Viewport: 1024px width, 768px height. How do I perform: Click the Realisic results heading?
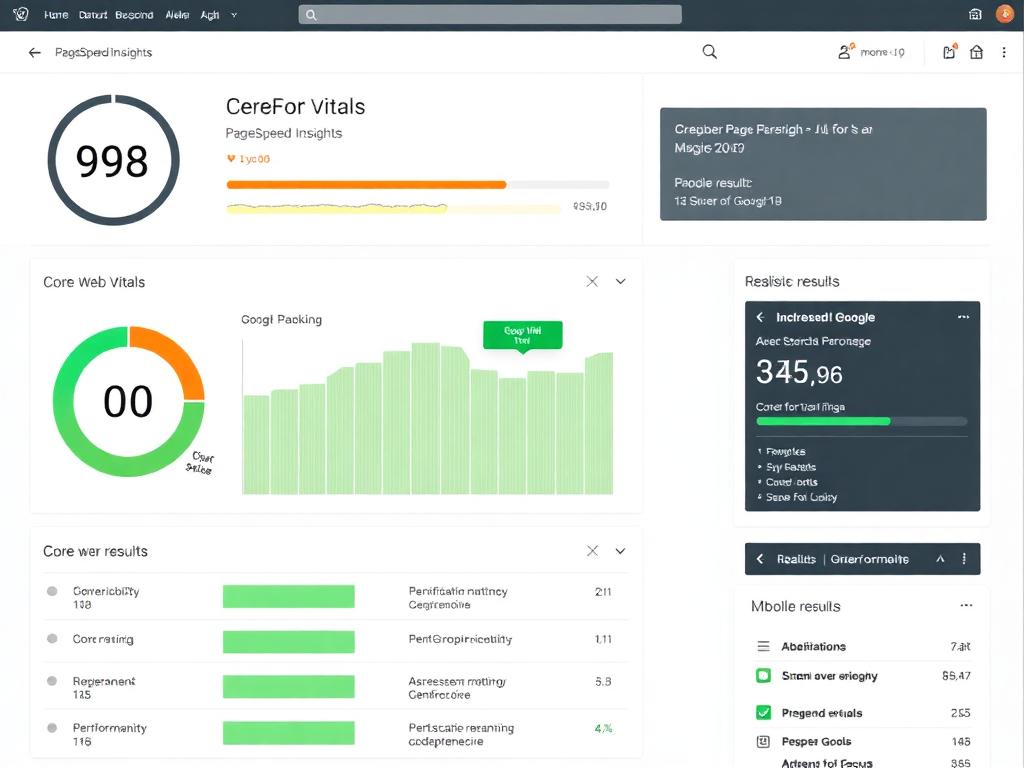(x=792, y=281)
